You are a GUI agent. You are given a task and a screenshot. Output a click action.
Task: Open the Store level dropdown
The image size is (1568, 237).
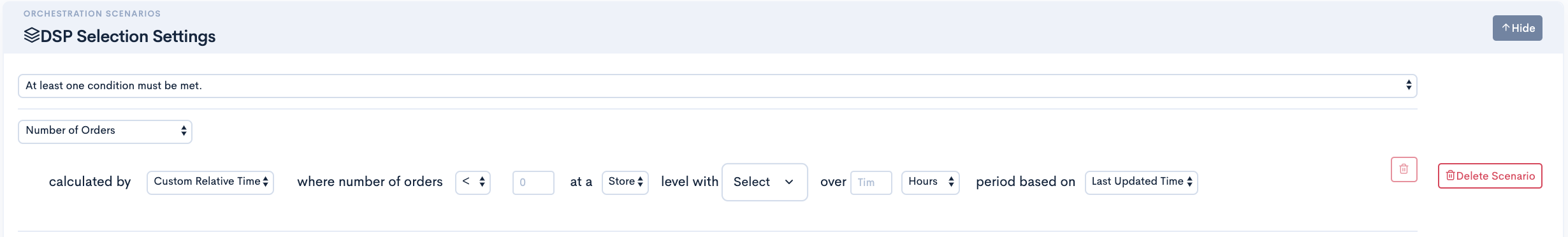pyautogui.click(x=625, y=182)
